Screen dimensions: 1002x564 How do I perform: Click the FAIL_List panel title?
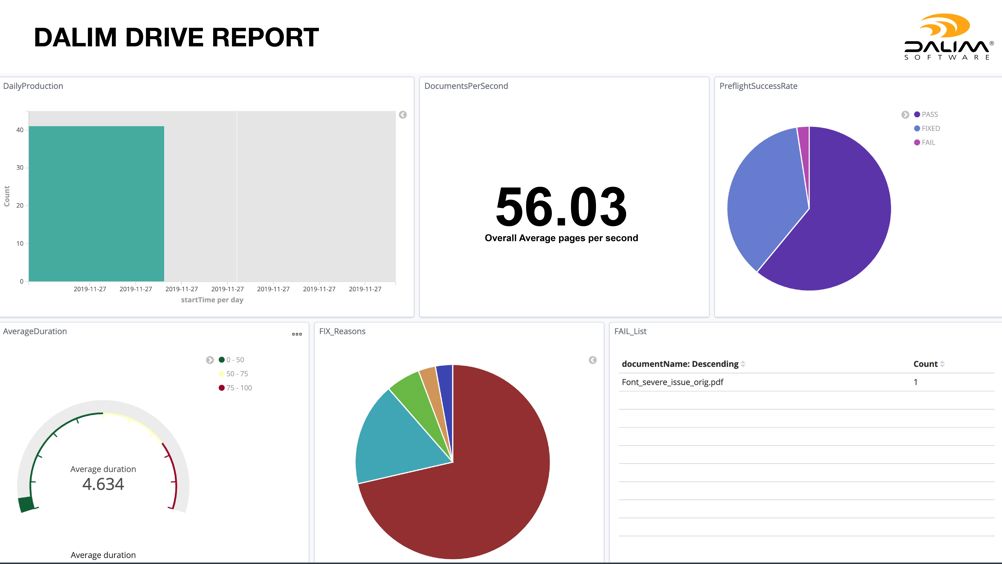click(x=631, y=332)
